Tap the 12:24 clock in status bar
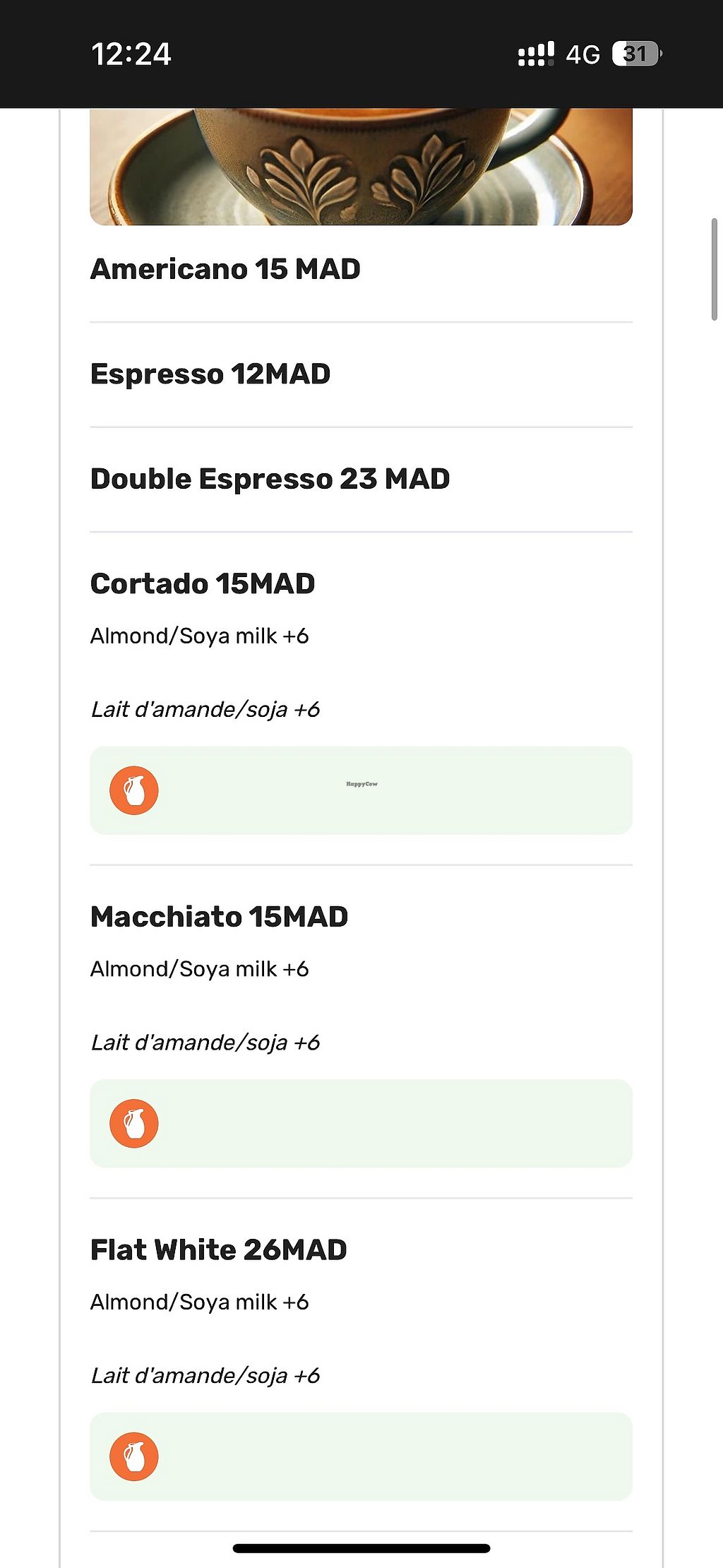 click(x=131, y=54)
